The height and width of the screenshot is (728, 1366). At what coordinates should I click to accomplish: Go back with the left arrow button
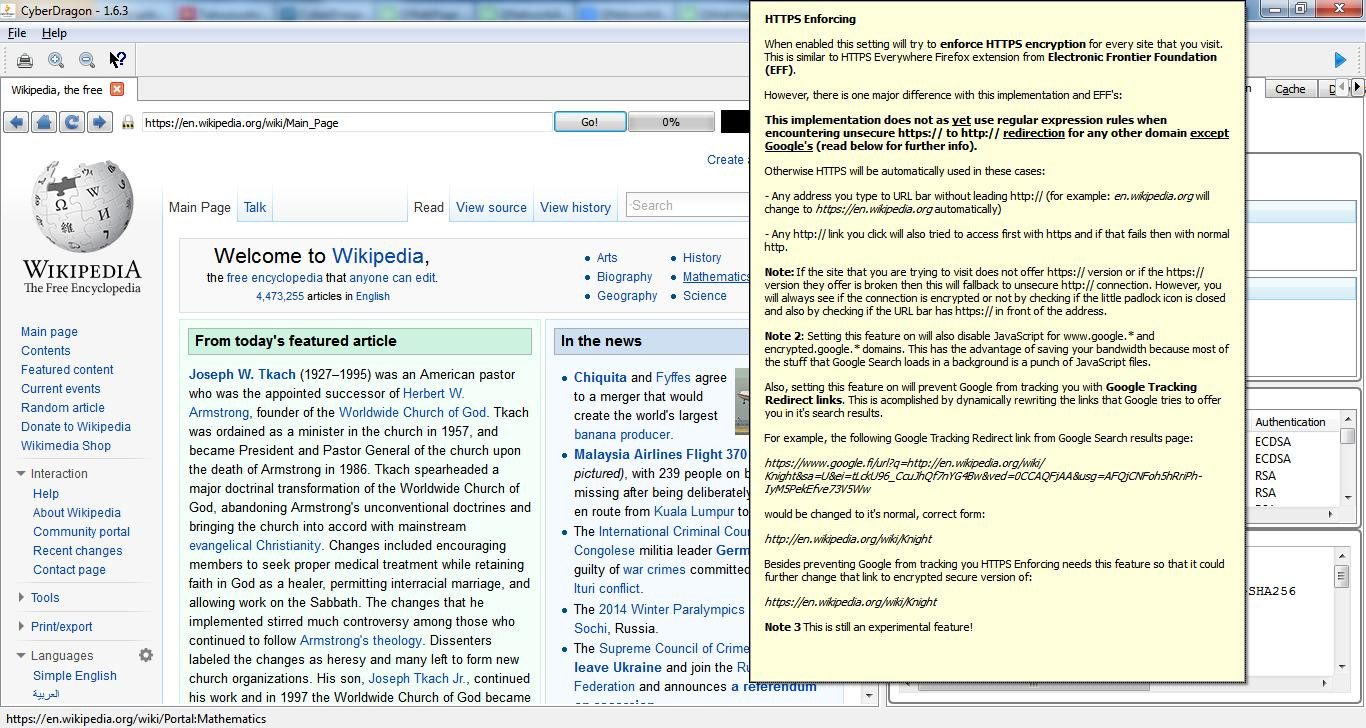click(17, 122)
